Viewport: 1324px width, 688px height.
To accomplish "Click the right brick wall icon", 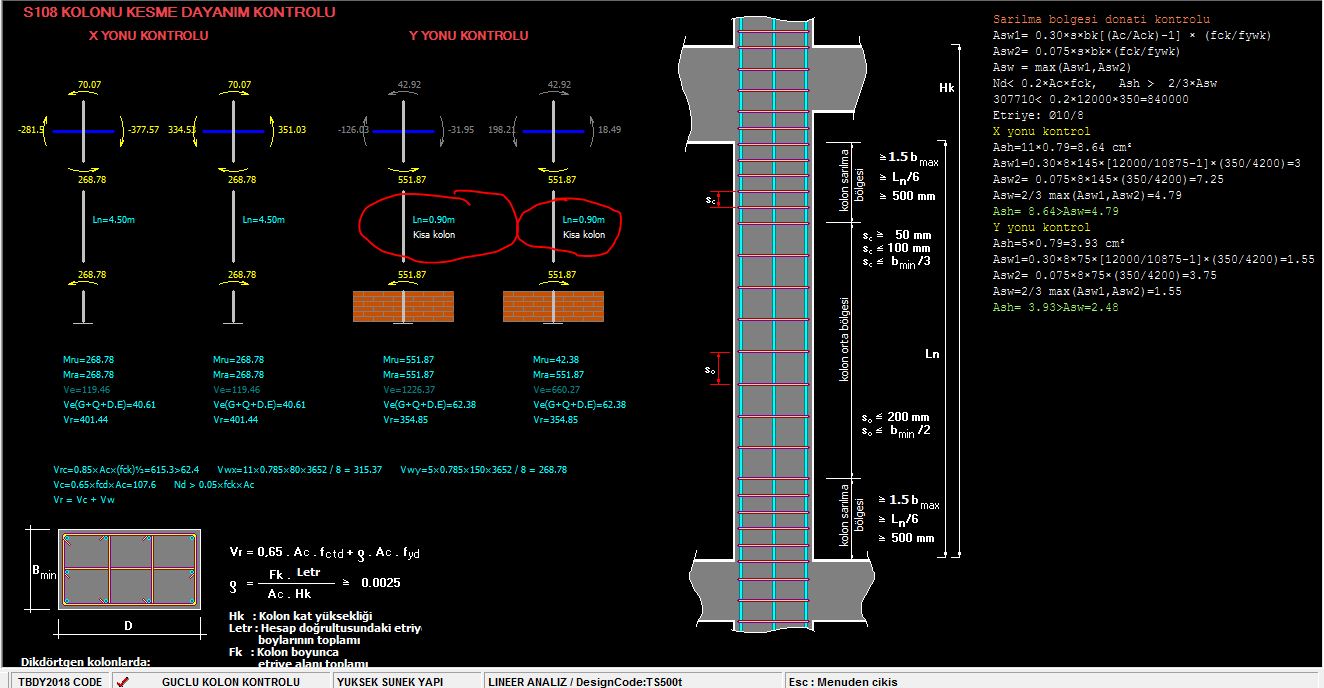I will 552,306.
